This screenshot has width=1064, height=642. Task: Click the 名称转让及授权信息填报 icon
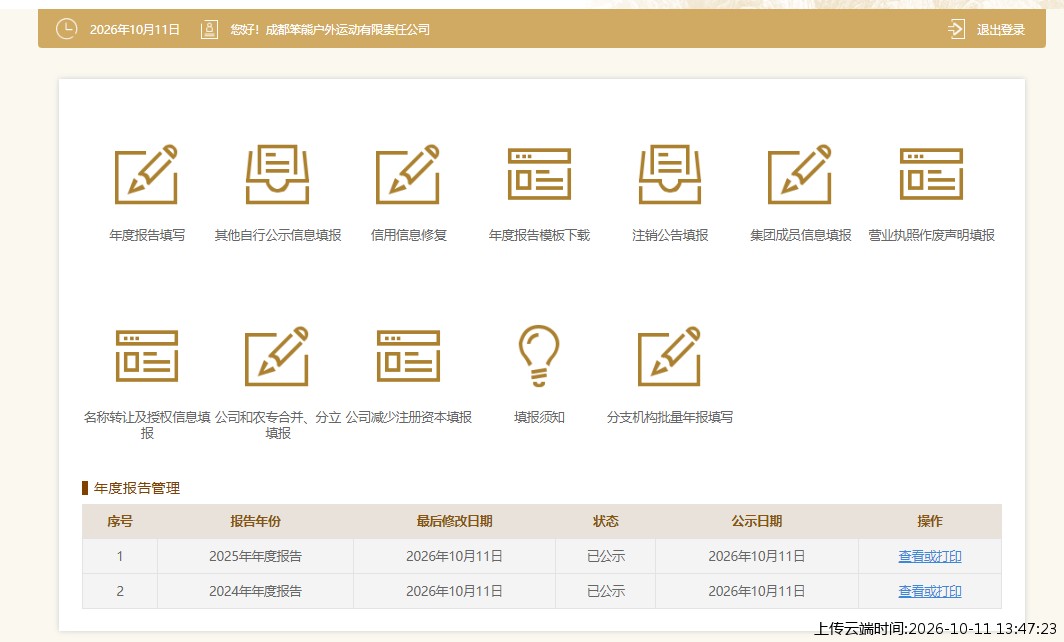[147, 356]
